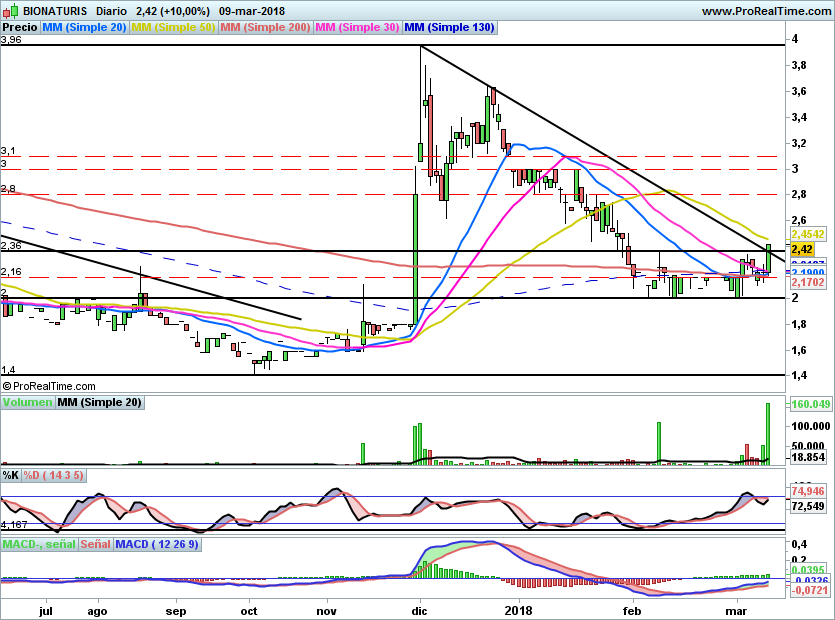Image resolution: width=835 pixels, height=620 pixels.
Task: Open the %K stochastic label
Action: point(11,475)
